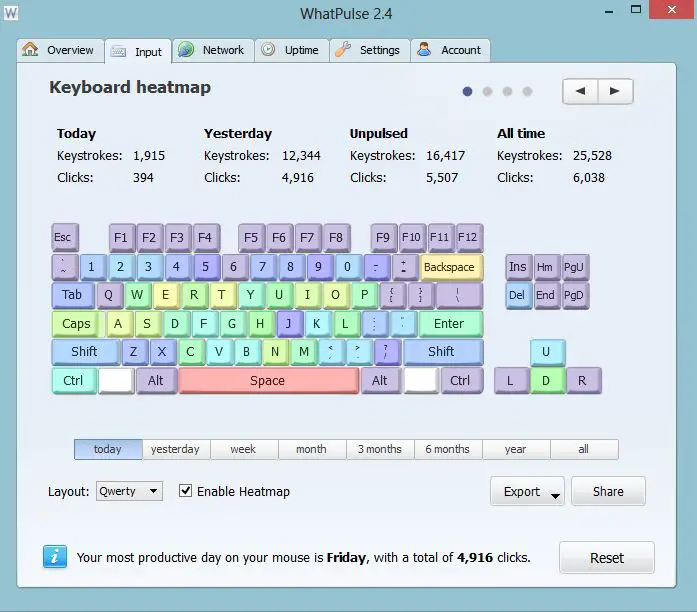The image size is (697, 612).
Task: Click the E letter key
Action: pyautogui.click(x=167, y=295)
